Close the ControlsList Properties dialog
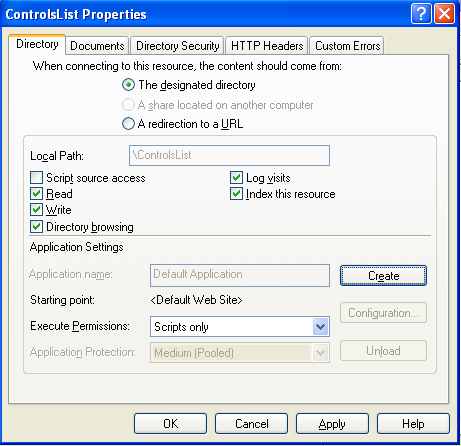The width and height of the screenshot is (461, 446). [444, 14]
